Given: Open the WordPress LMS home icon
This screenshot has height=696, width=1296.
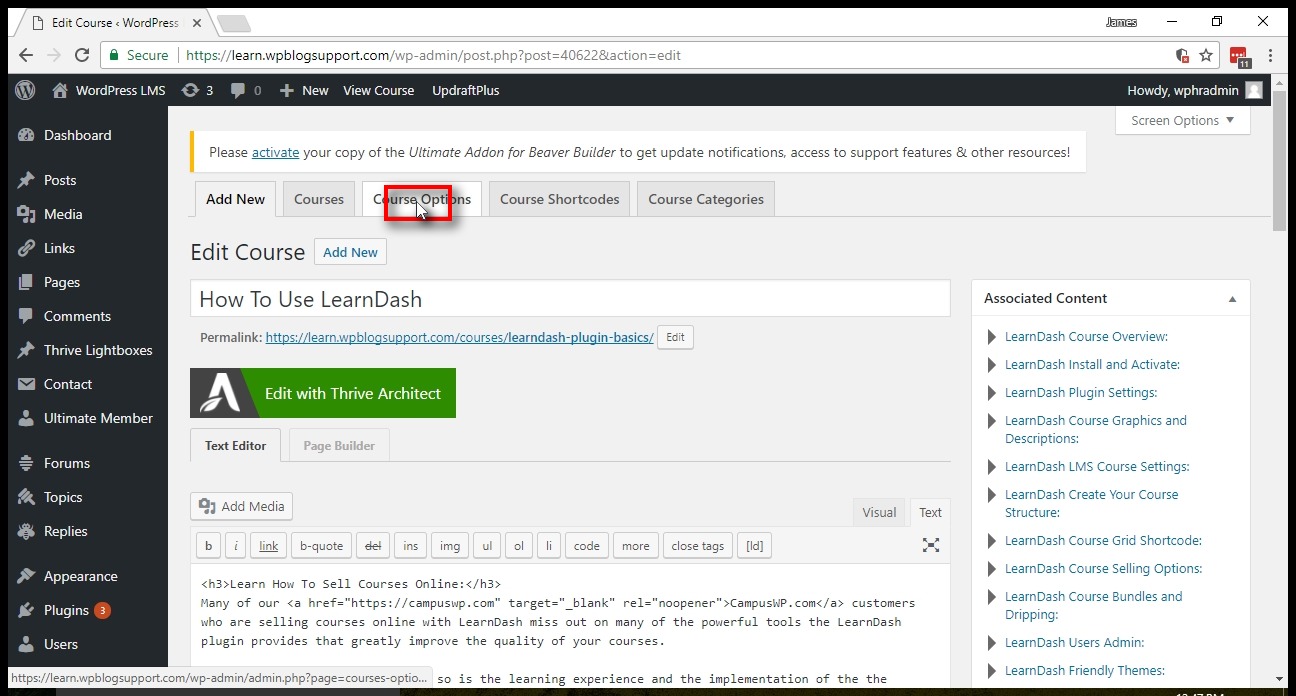Looking at the screenshot, I should tap(60, 90).
